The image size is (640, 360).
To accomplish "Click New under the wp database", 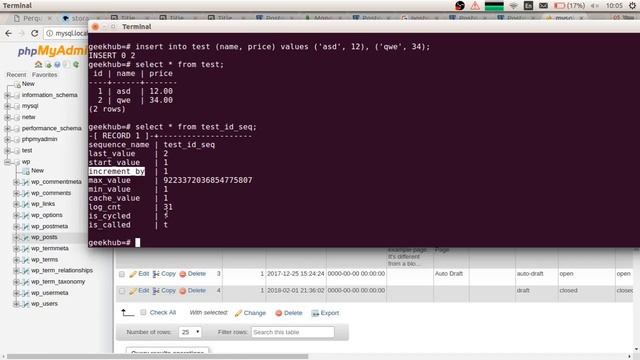I will coord(37,171).
